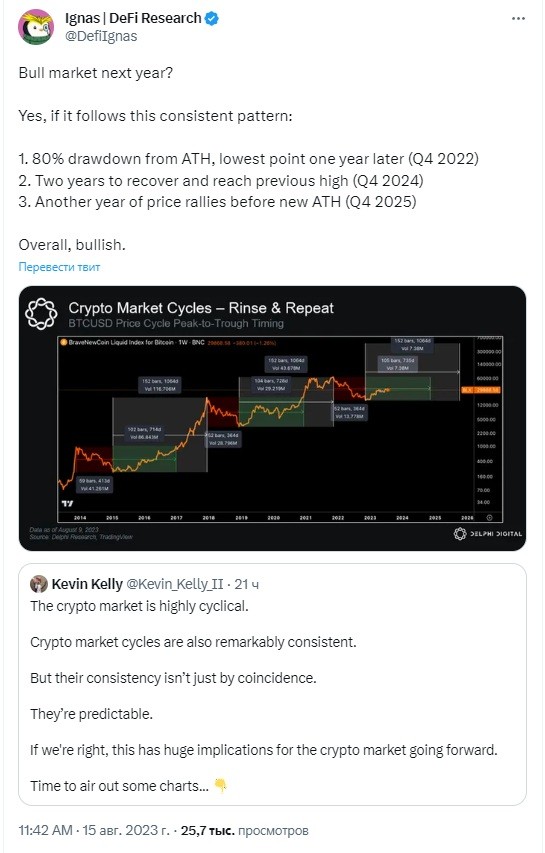Open the 25,7 тыс. просмотров view count
The height and width of the screenshot is (853, 545).
point(245,831)
